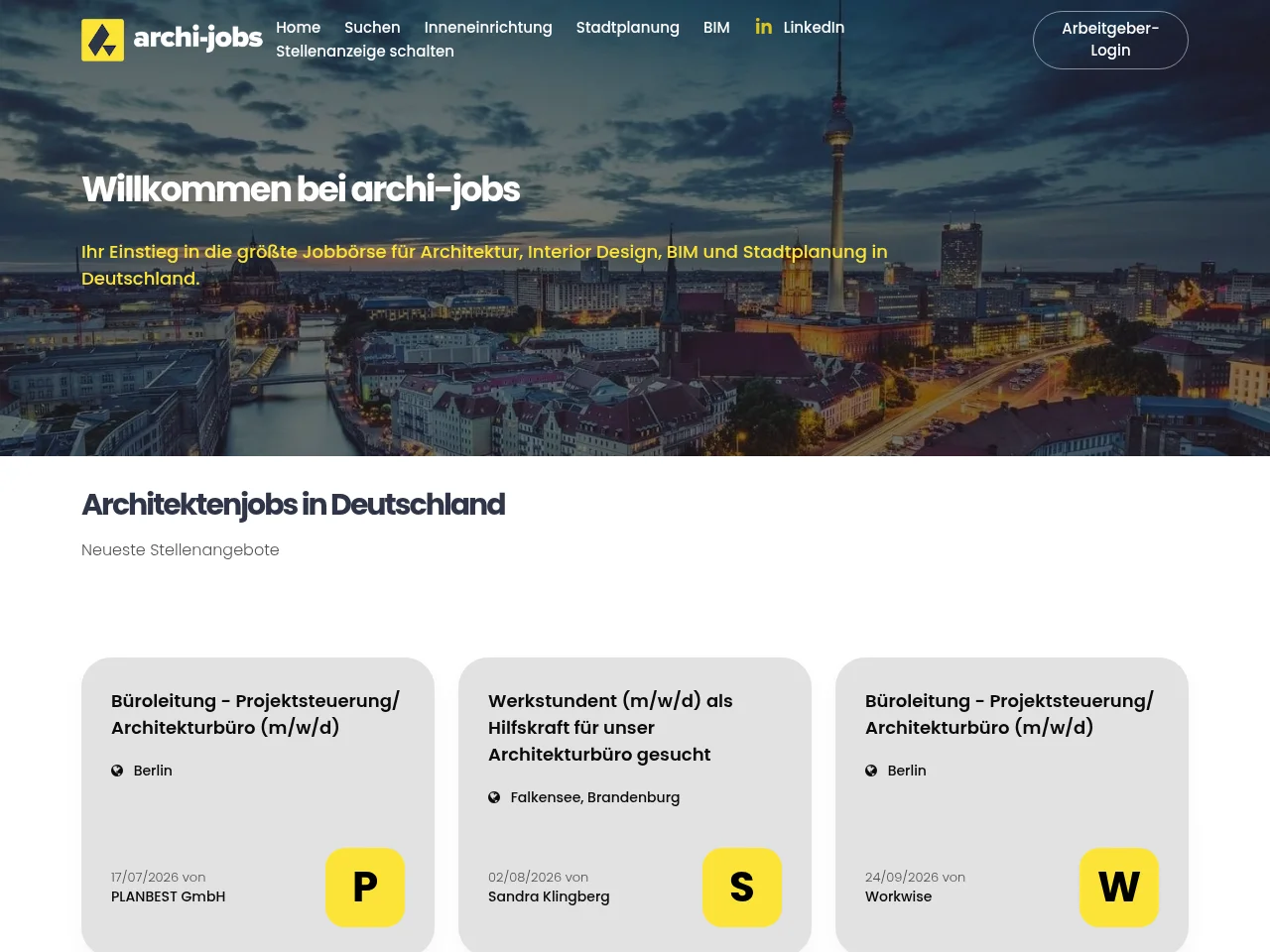This screenshot has height=952, width=1270.
Task: Click the date 24/09/2026 von
Action: pos(915,878)
